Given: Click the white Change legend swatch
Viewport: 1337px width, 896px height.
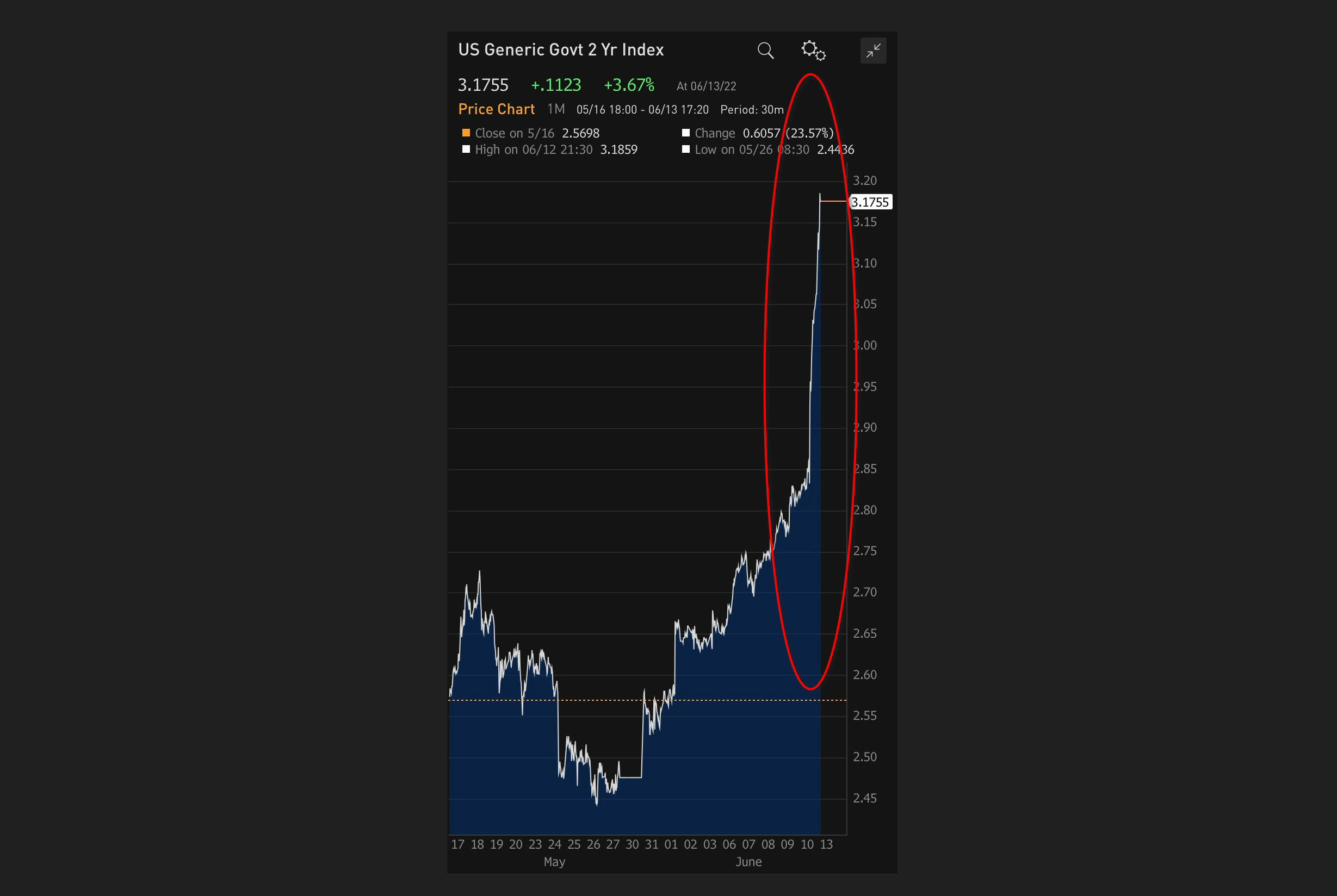Looking at the screenshot, I should coord(685,133).
